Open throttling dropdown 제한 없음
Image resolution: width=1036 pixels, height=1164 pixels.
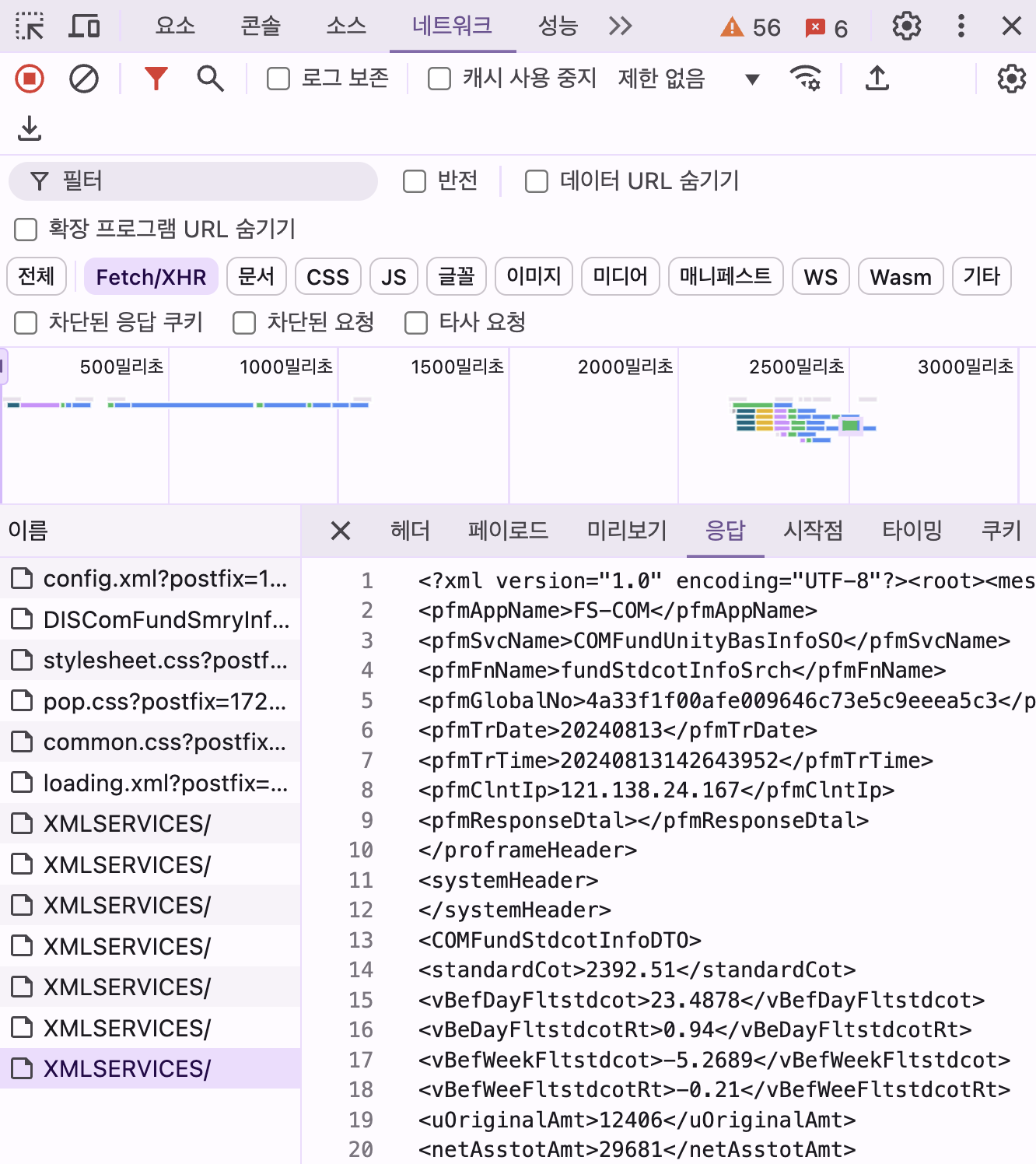pos(688,79)
